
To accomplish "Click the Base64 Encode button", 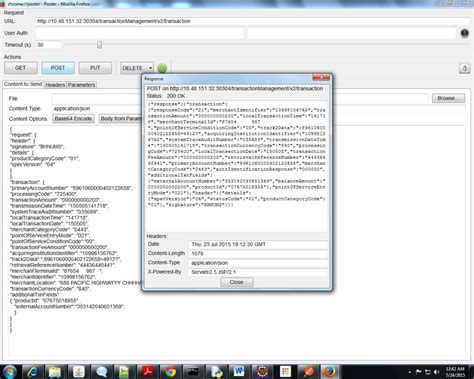I will coord(73,119).
